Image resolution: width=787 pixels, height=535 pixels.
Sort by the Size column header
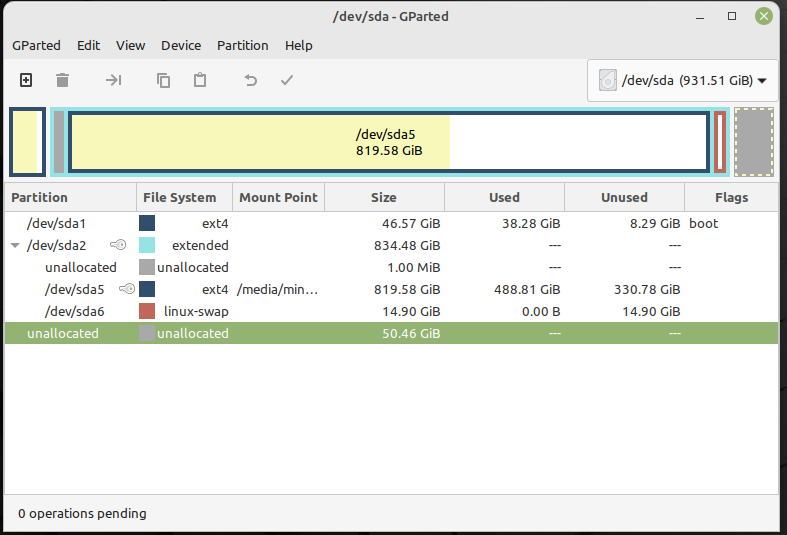click(x=384, y=197)
